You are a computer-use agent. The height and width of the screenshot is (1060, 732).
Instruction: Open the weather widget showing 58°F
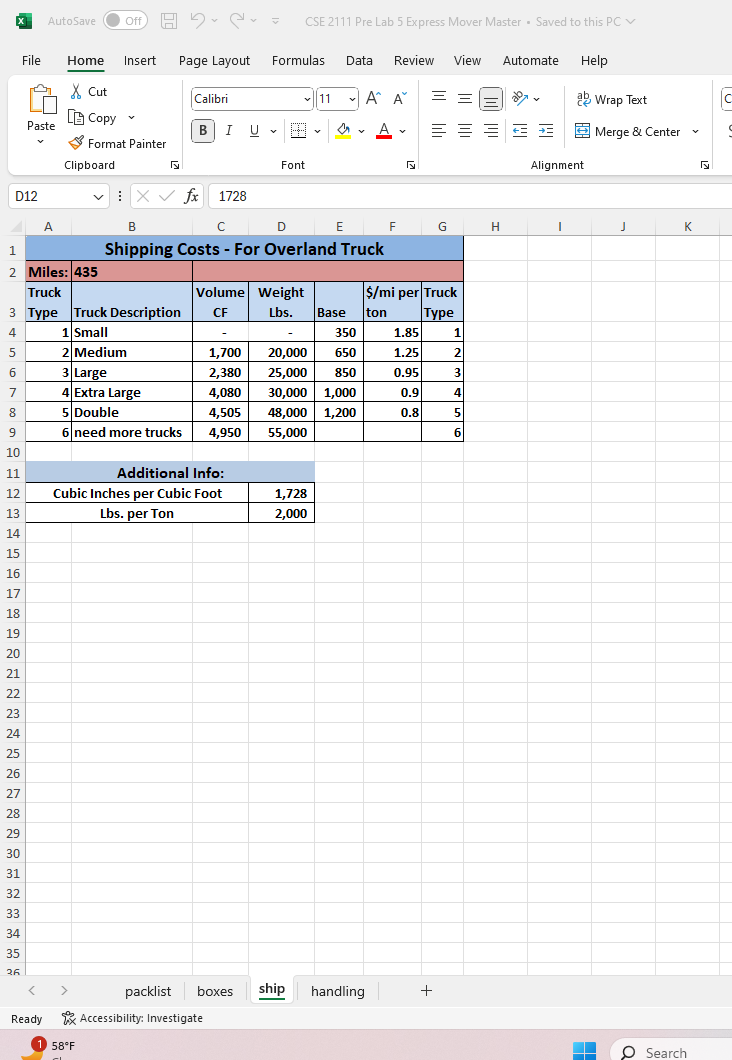[51, 1048]
